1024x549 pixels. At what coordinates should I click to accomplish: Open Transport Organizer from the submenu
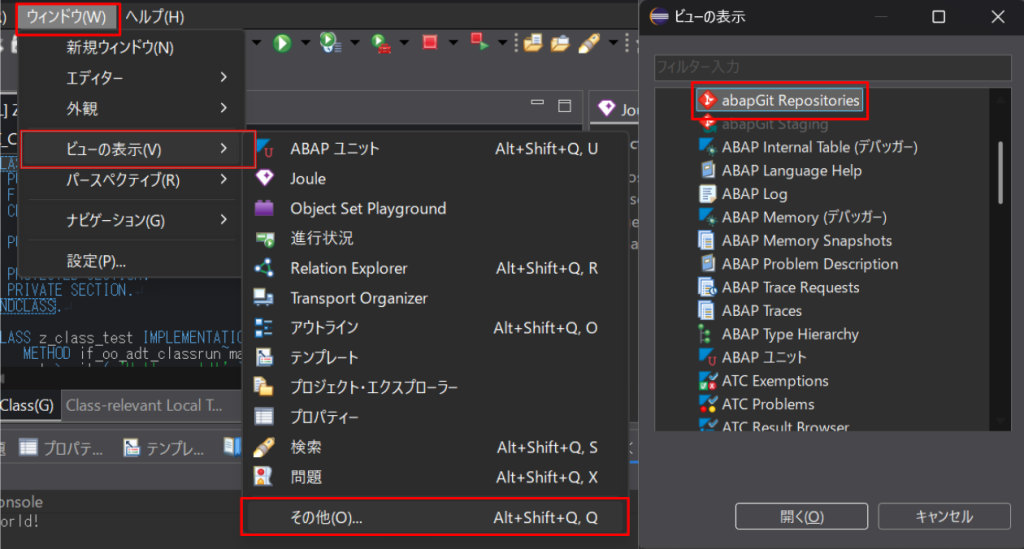click(x=358, y=298)
